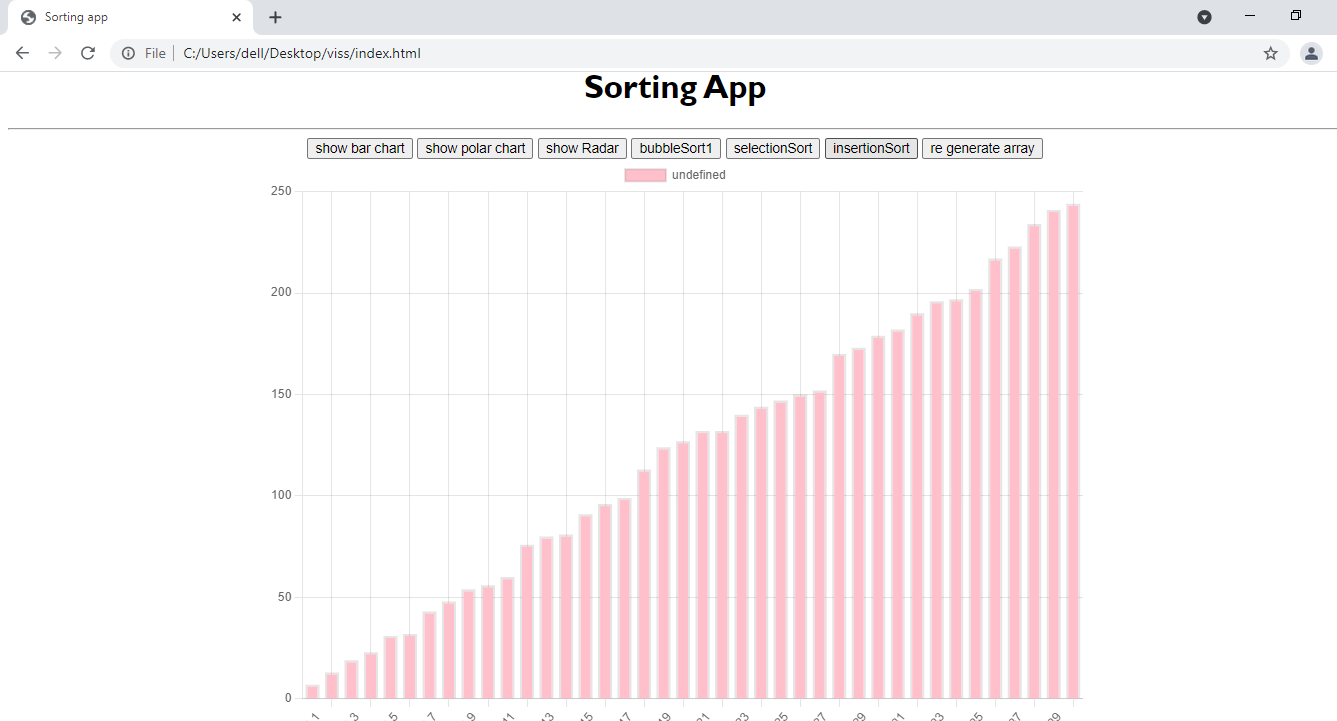Run selectionSort
1337x721 pixels.
click(773, 148)
